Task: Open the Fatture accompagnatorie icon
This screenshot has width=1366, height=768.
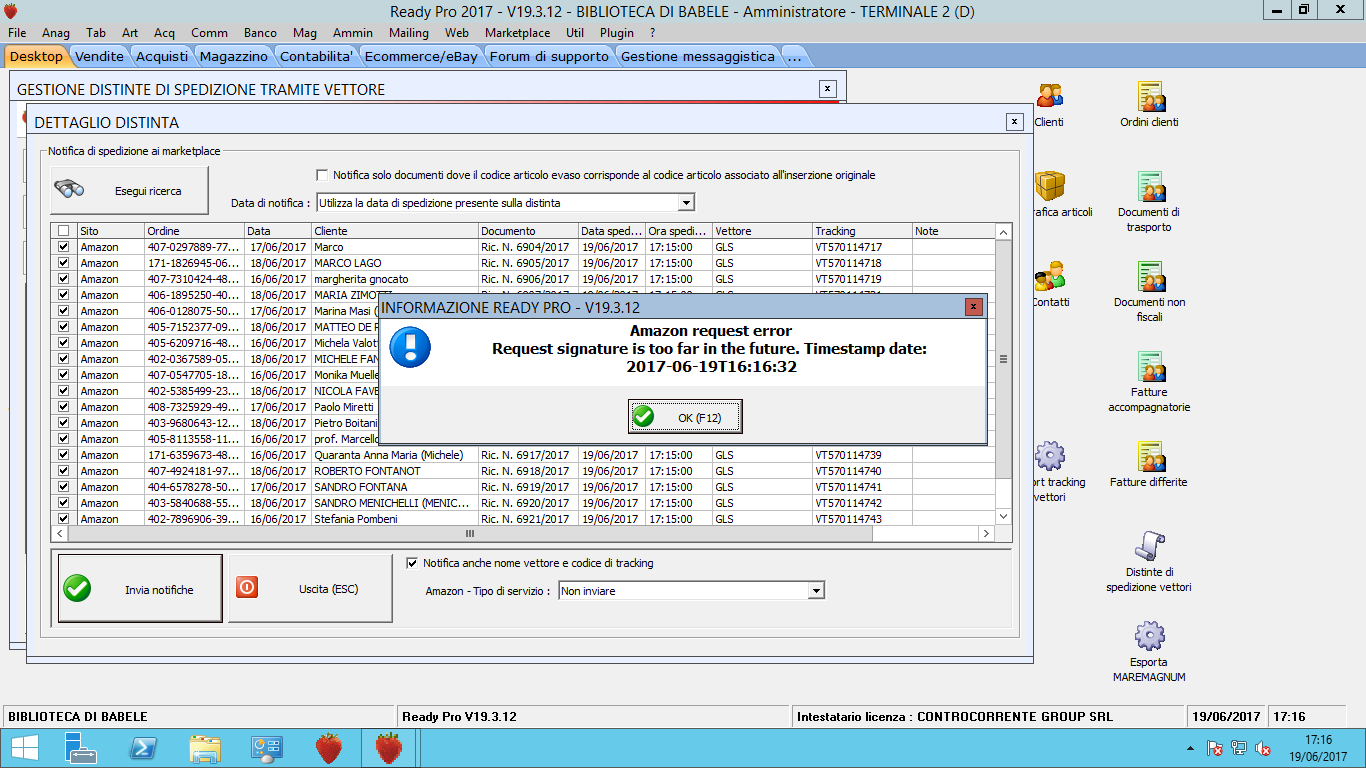Action: pyautogui.click(x=1150, y=367)
